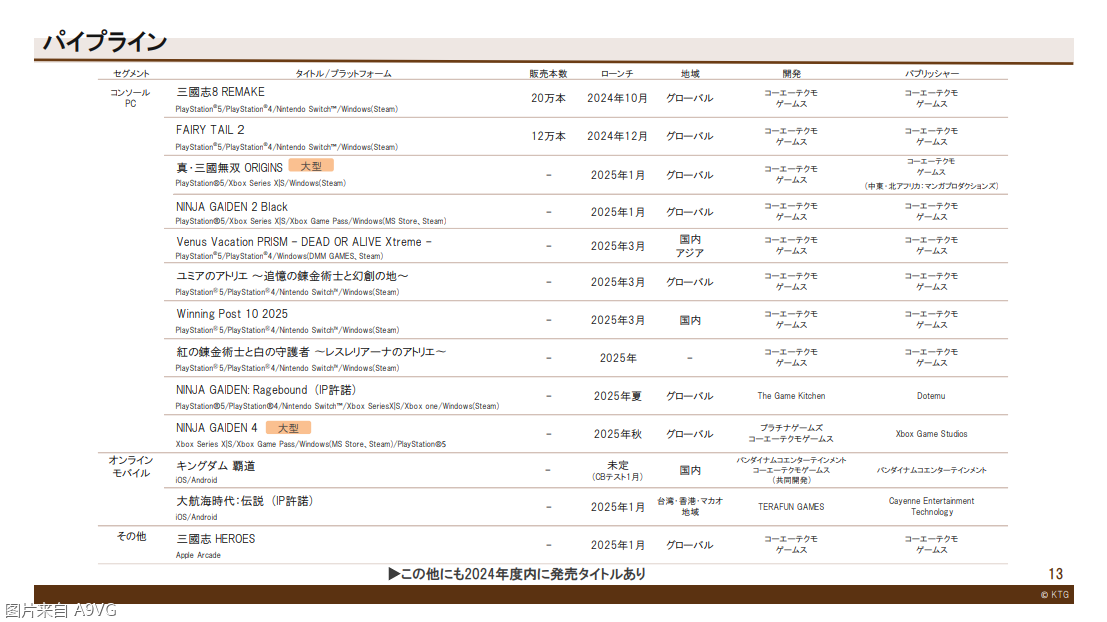
Task: Click the 販売本数 column header
Action: [x=548, y=73]
